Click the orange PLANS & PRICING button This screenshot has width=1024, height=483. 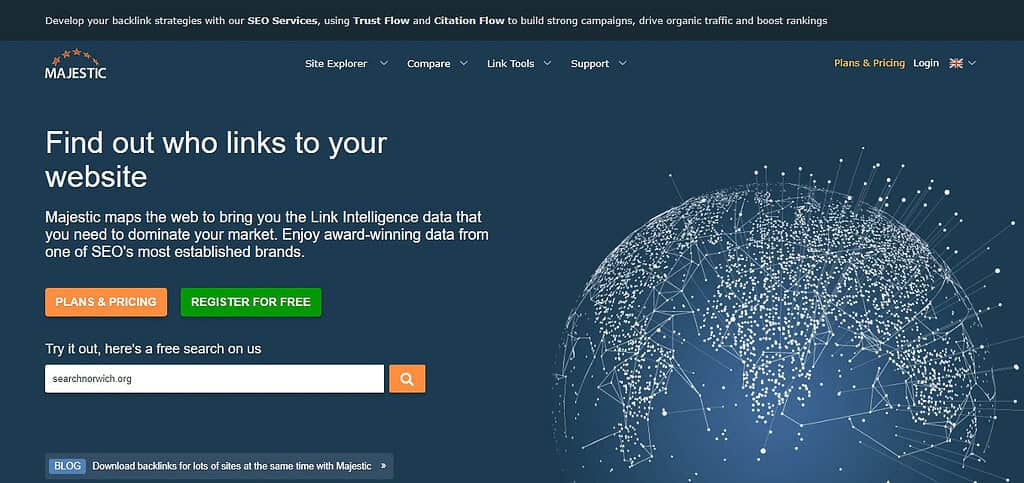point(106,302)
